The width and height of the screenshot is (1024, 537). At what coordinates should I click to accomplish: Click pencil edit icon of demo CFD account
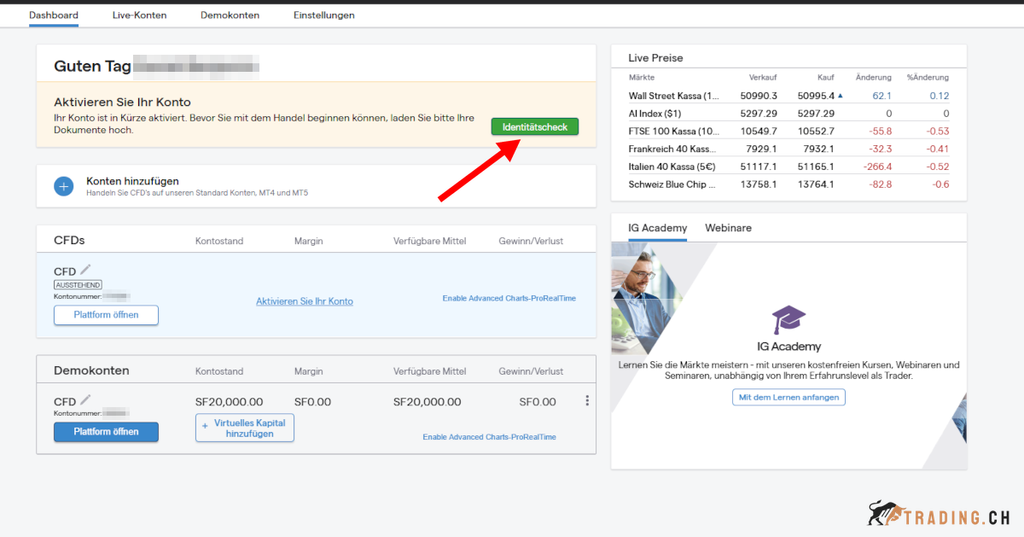[86, 399]
